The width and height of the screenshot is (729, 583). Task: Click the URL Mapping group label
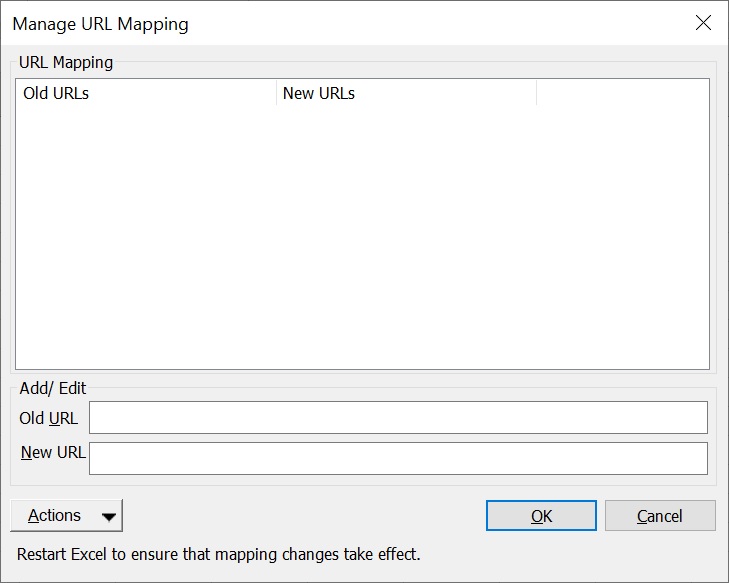(x=66, y=62)
